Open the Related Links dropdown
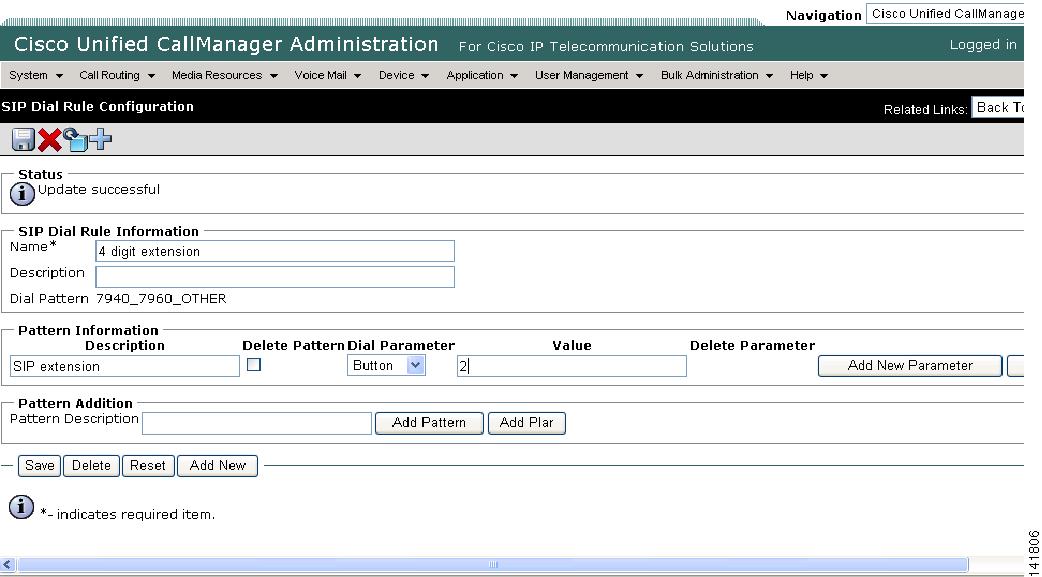Screen dimensions: 1042x577 pyautogui.click(x=997, y=108)
